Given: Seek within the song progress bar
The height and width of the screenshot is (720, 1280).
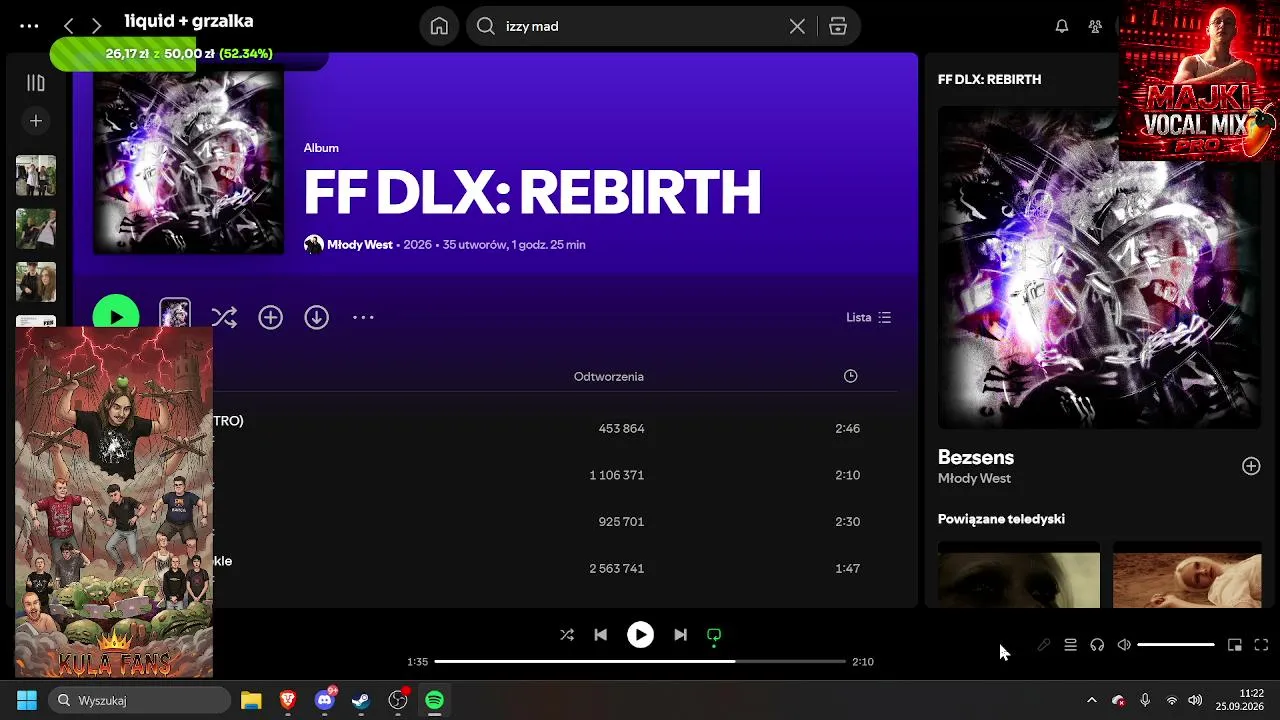Looking at the screenshot, I should 640,661.
